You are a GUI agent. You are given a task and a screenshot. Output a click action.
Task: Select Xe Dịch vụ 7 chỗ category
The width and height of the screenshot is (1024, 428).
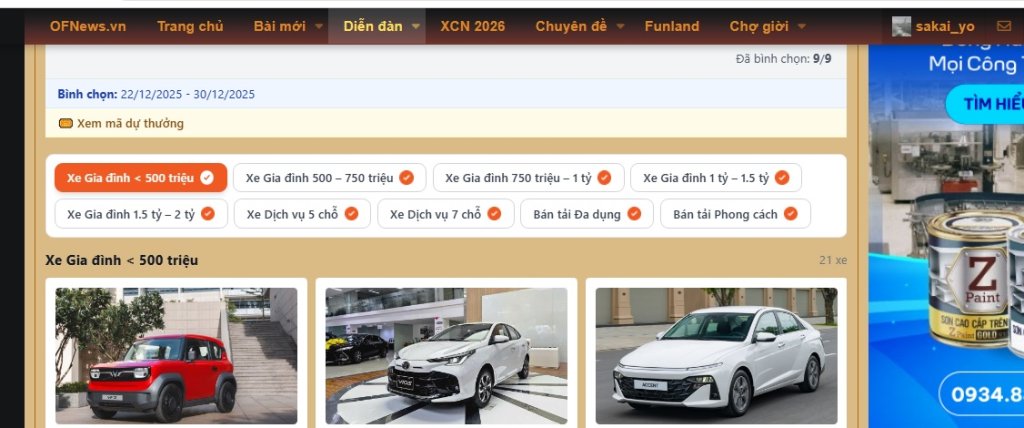point(446,214)
